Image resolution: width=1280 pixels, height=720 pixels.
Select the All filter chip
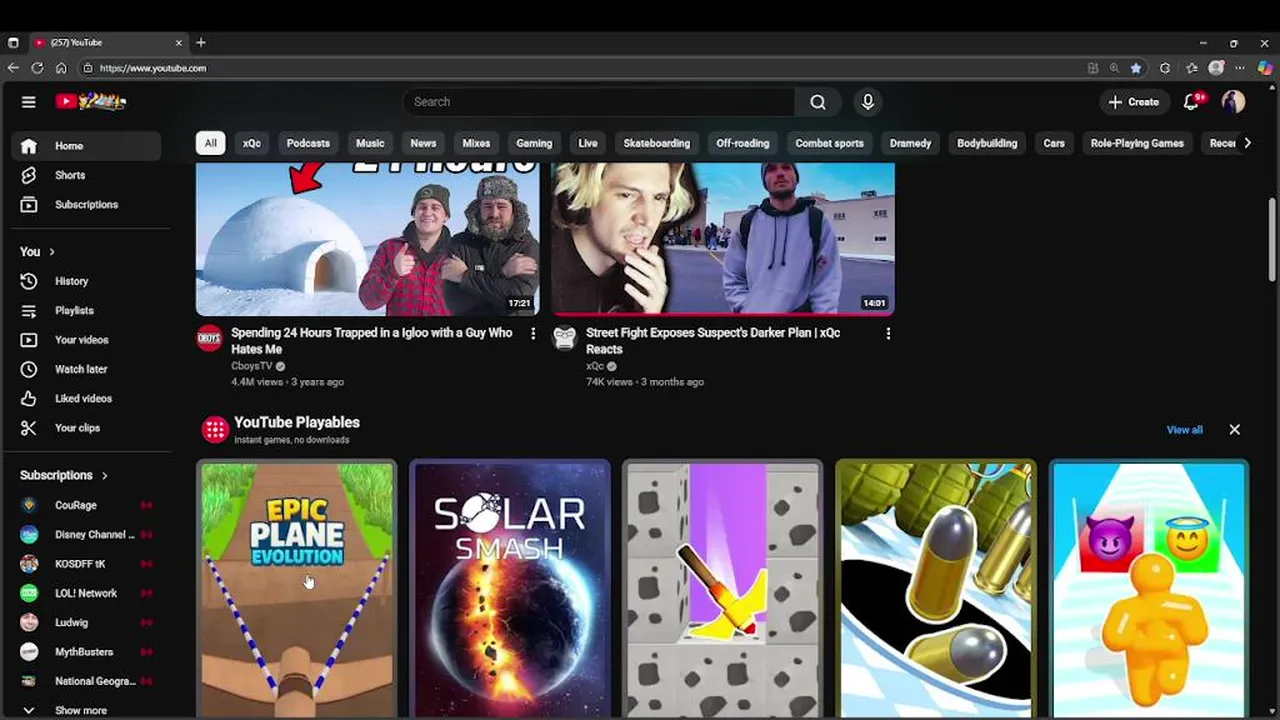click(x=210, y=143)
